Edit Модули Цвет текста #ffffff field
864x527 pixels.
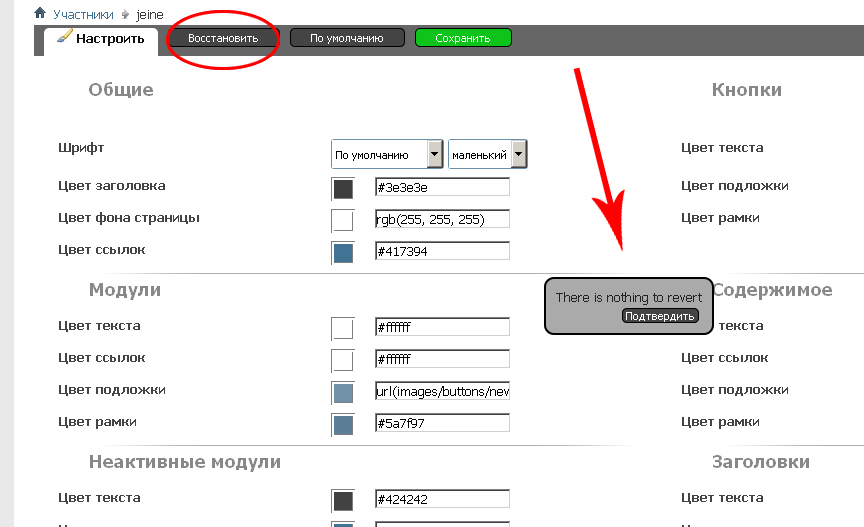pyautogui.click(x=442, y=326)
